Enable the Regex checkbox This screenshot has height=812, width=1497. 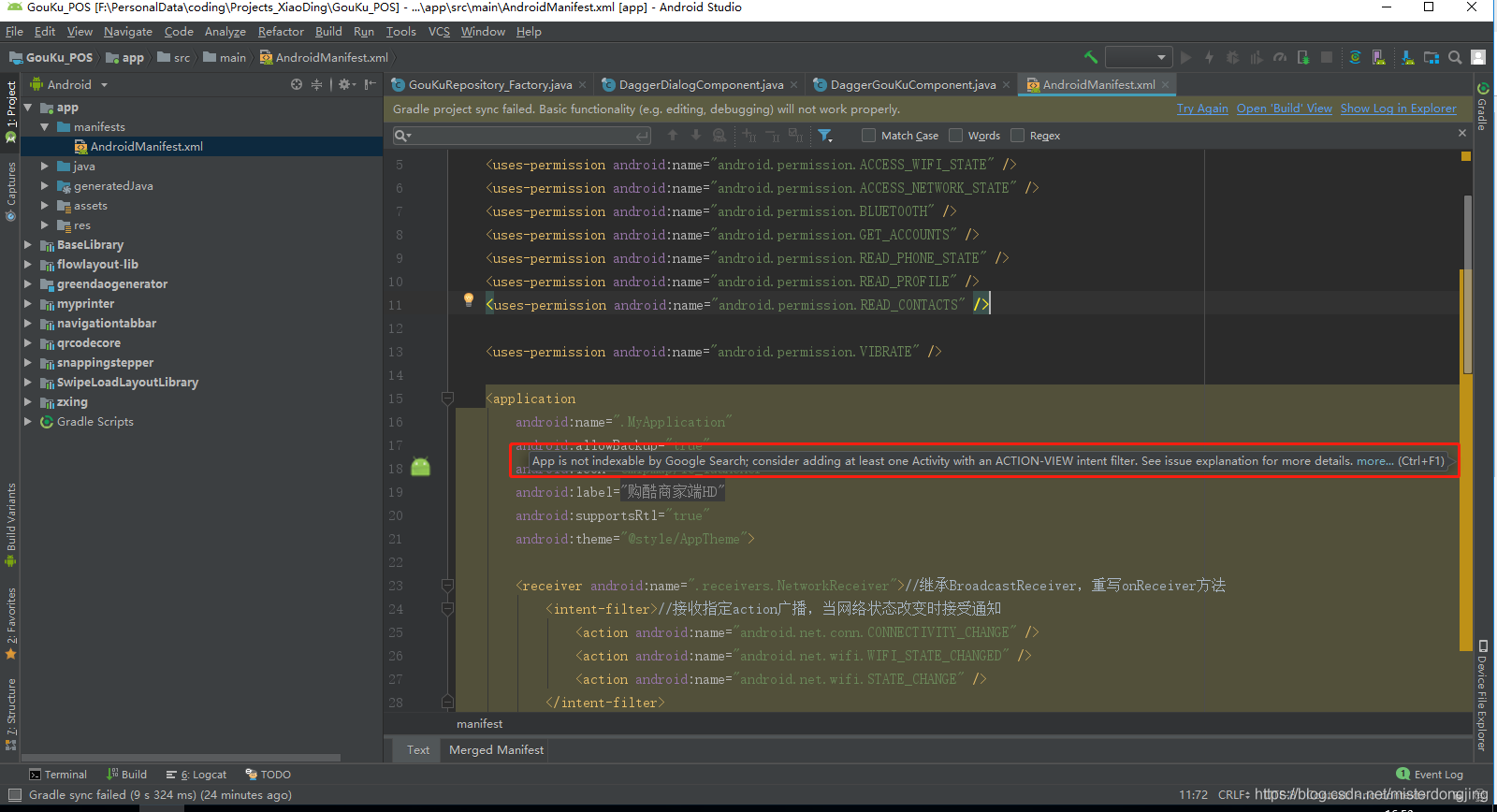(x=1017, y=135)
